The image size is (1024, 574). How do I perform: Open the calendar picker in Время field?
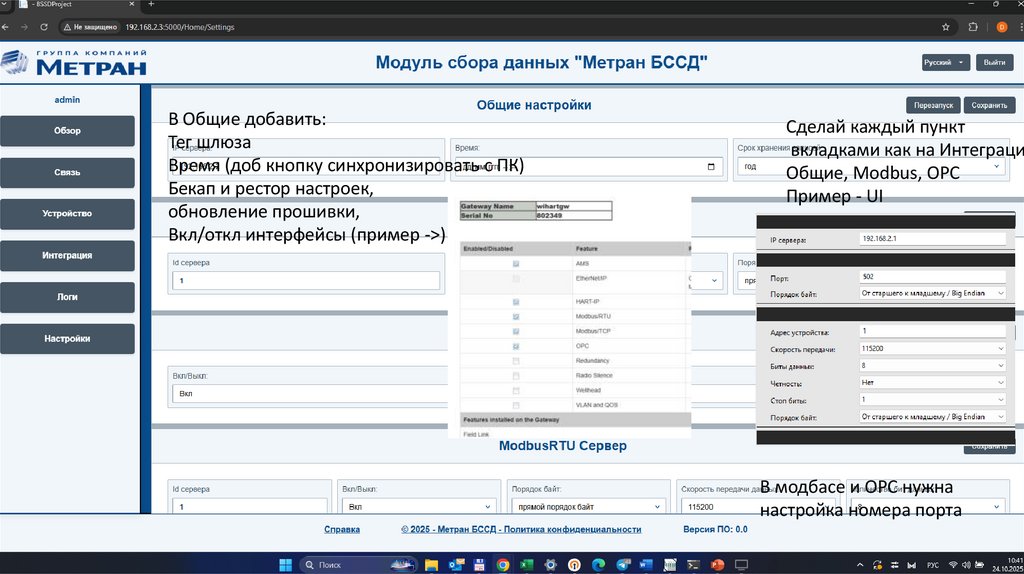point(711,167)
